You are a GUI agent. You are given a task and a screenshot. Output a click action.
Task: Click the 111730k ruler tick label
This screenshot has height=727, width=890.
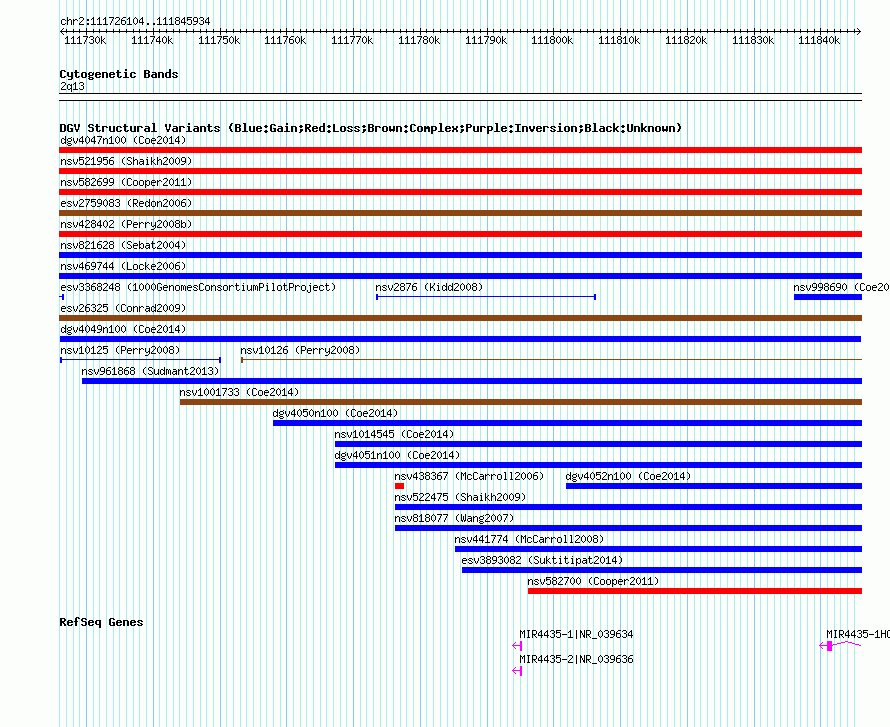pyautogui.click(x=85, y=40)
